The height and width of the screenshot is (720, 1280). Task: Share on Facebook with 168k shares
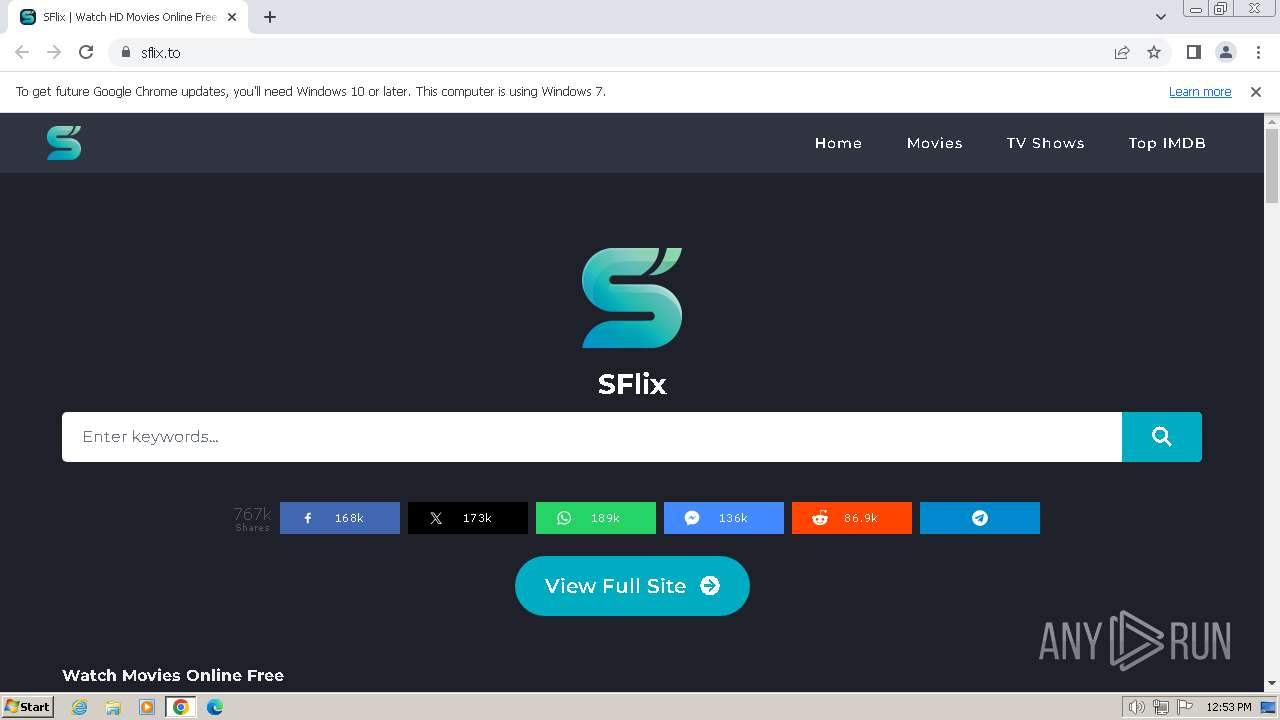pyautogui.click(x=340, y=518)
